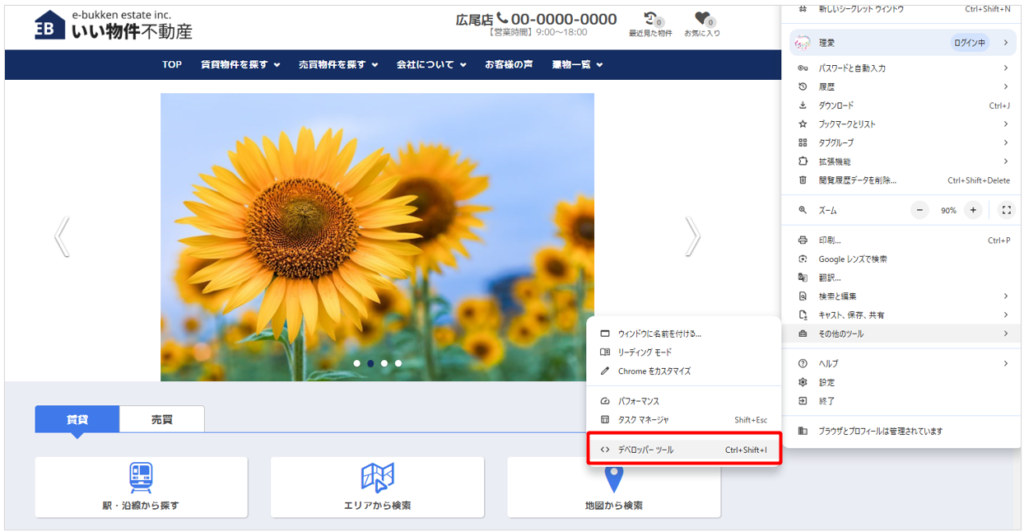Click the fullscreen icon in the zoom row
Screen dimensions: 1024x532
click(x=1006, y=210)
